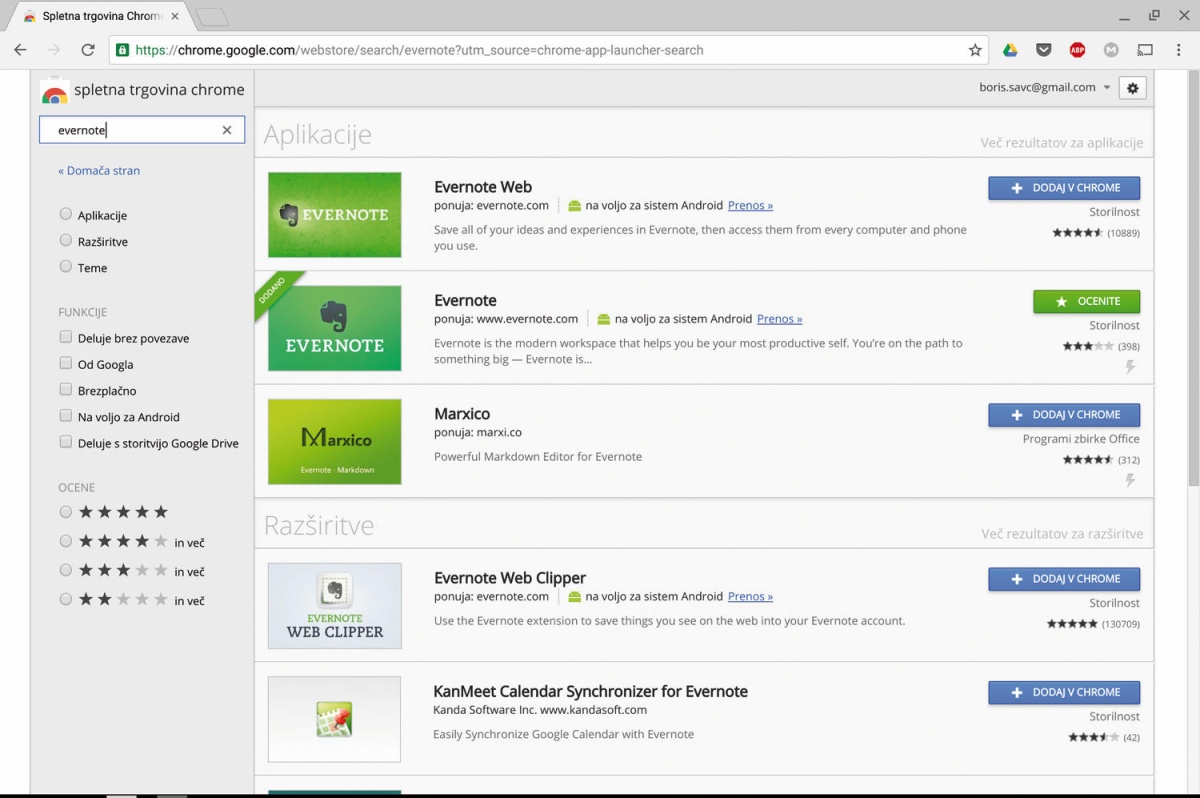The height and width of the screenshot is (798, 1200).
Task: Enable the Deluje brez povezave checkbox
Action: 66,337
